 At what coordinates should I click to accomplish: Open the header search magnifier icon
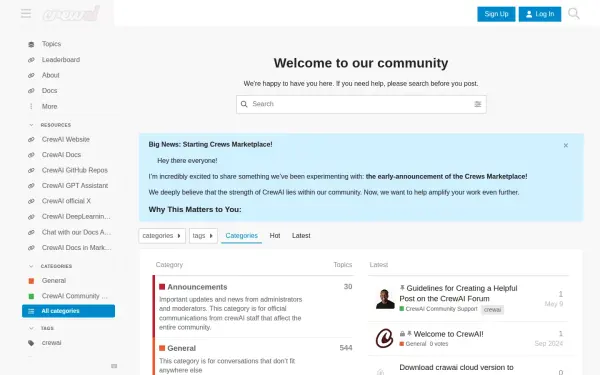tap(574, 14)
